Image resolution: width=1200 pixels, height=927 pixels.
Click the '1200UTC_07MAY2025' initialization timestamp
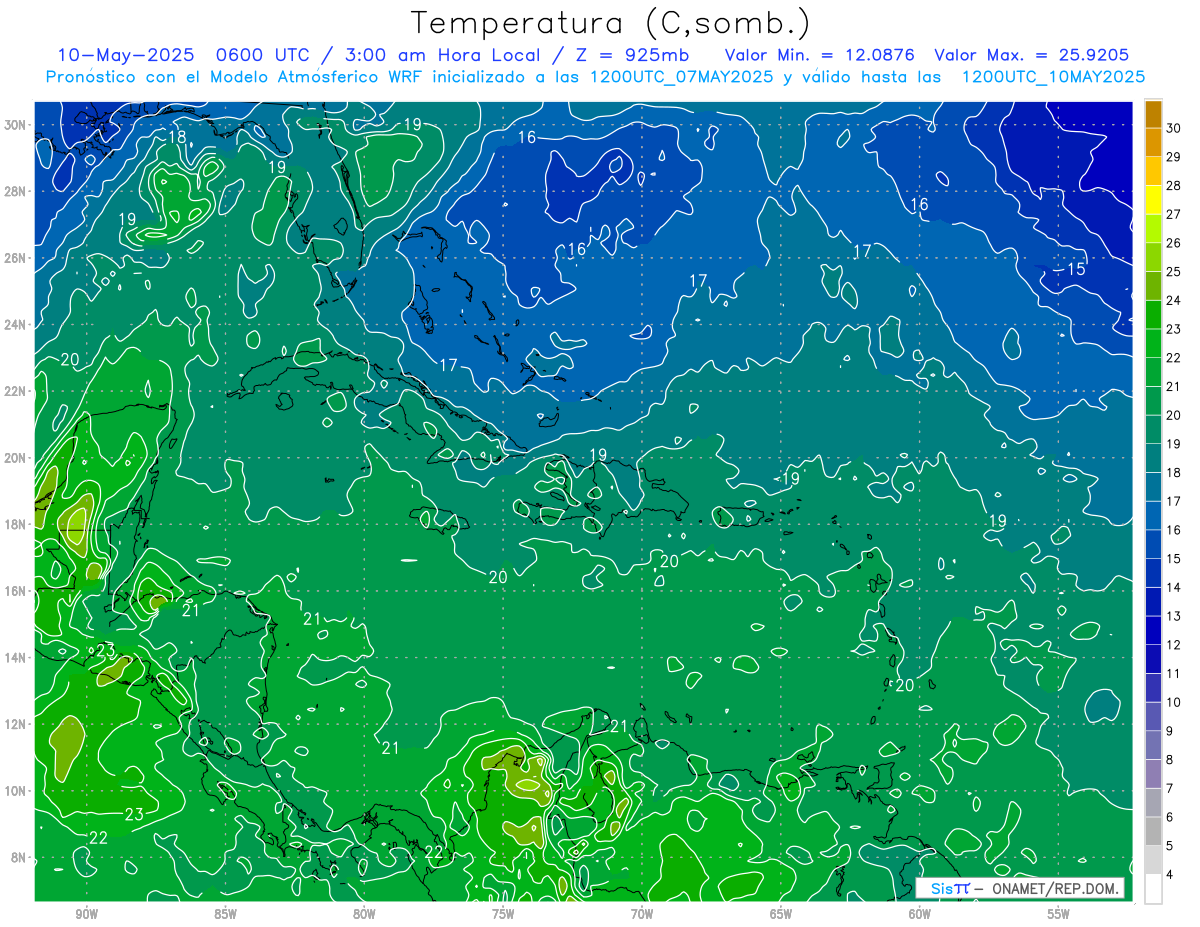coord(681,77)
